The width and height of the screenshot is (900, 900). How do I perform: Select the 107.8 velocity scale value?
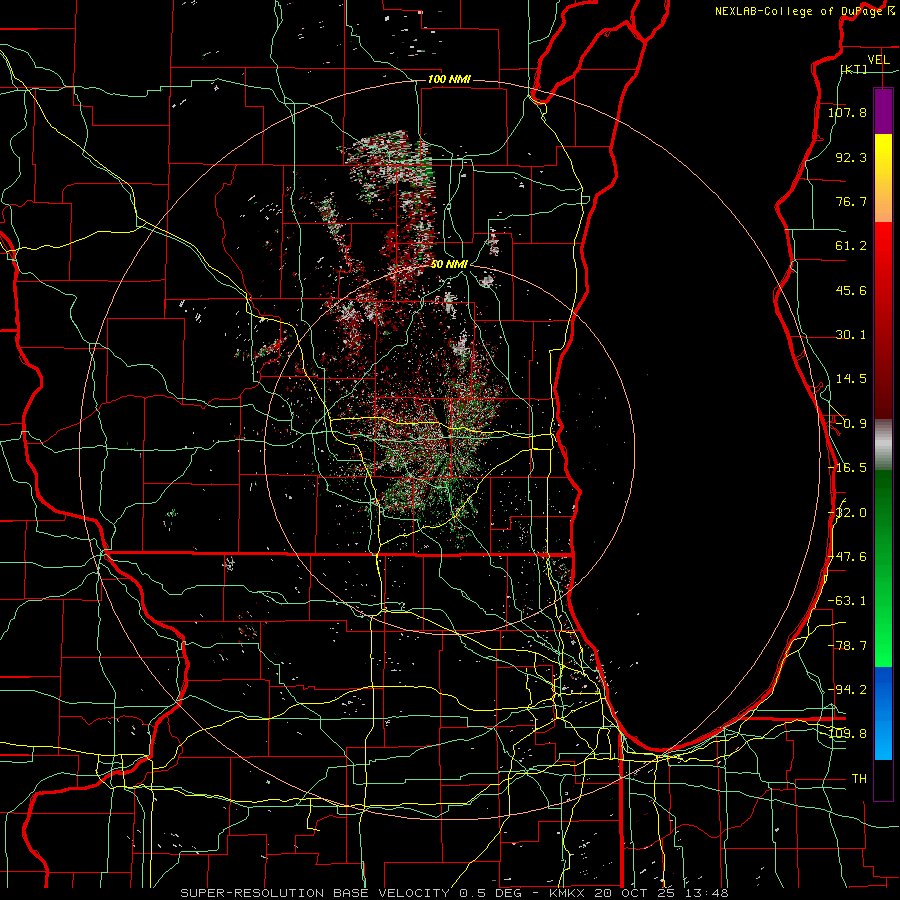(847, 112)
